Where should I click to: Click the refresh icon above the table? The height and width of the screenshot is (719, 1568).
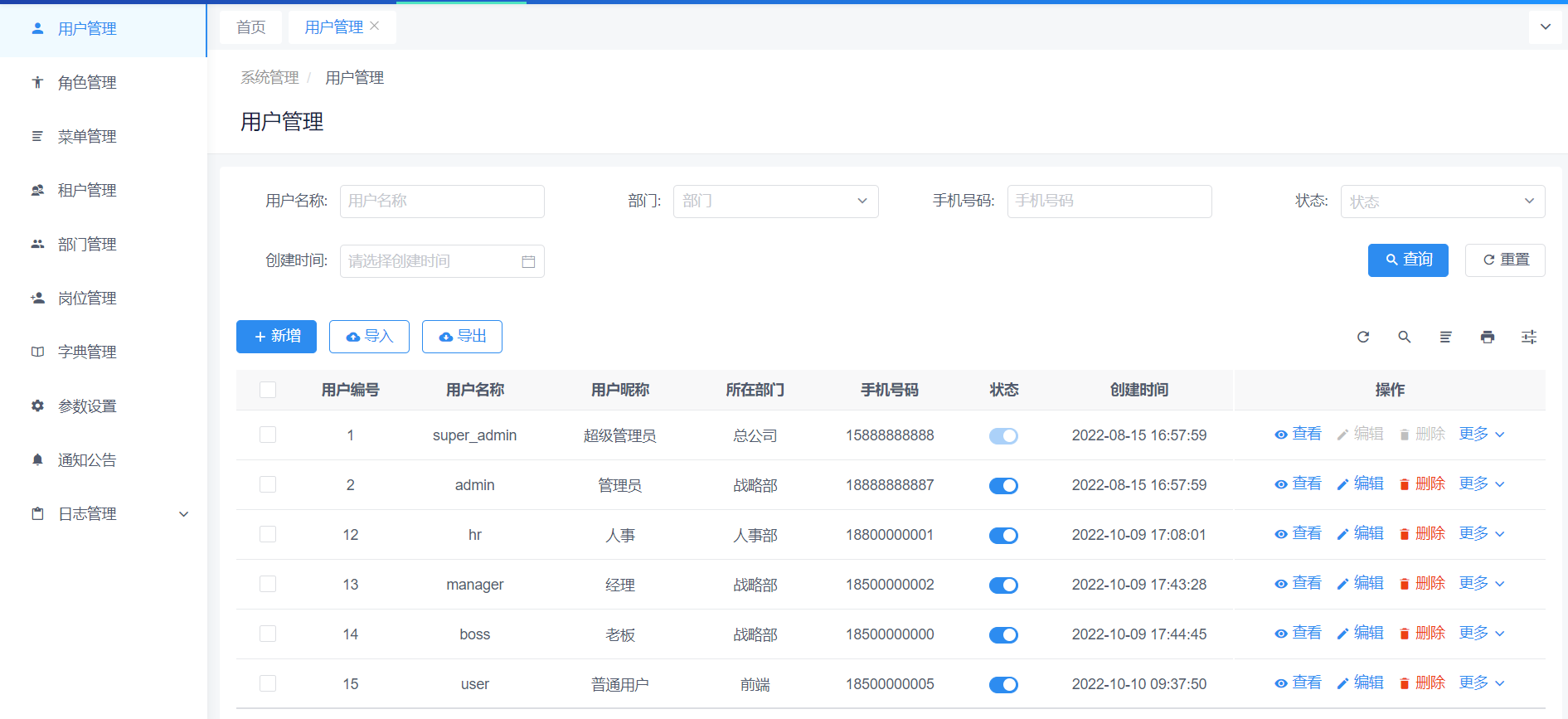1363,337
